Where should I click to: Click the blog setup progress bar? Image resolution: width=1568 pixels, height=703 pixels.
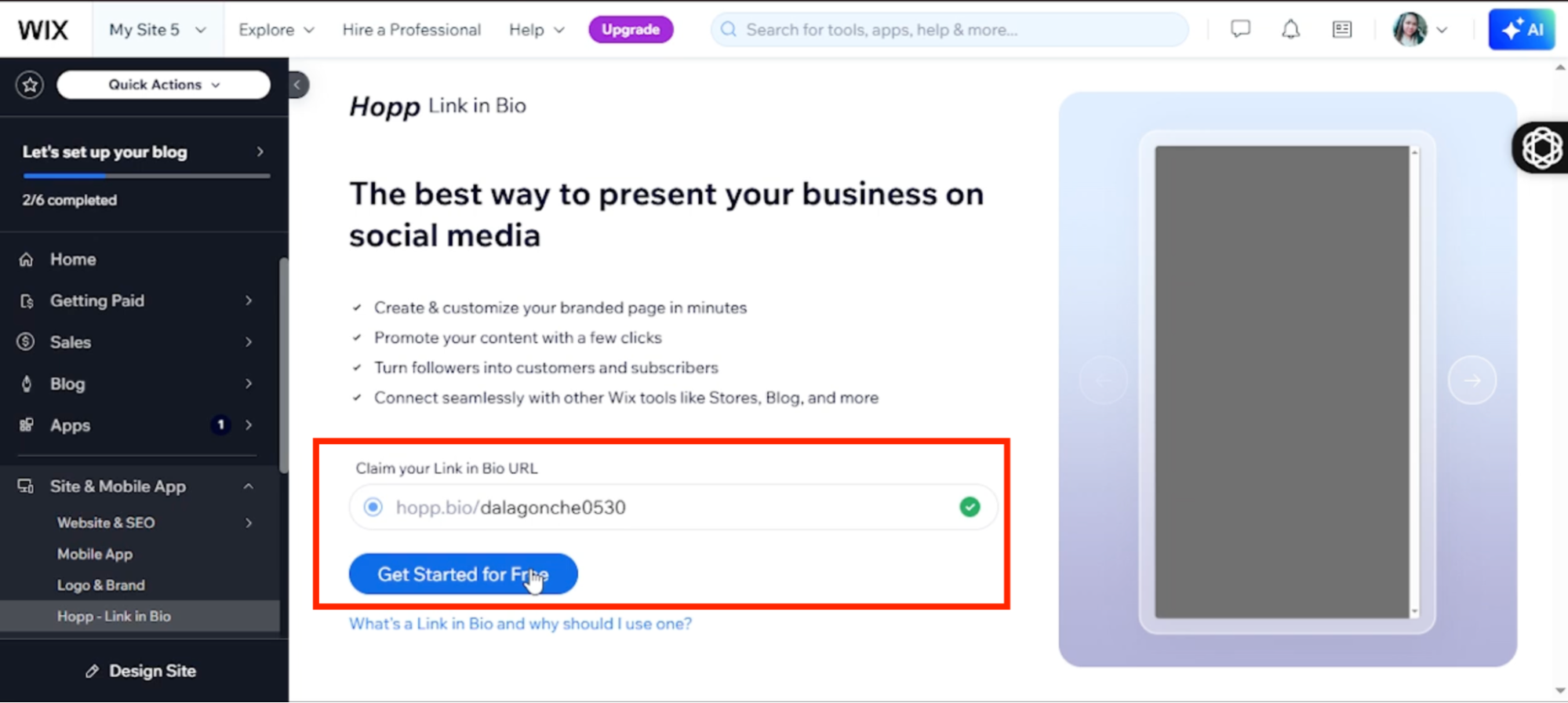pyautogui.click(x=146, y=176)
